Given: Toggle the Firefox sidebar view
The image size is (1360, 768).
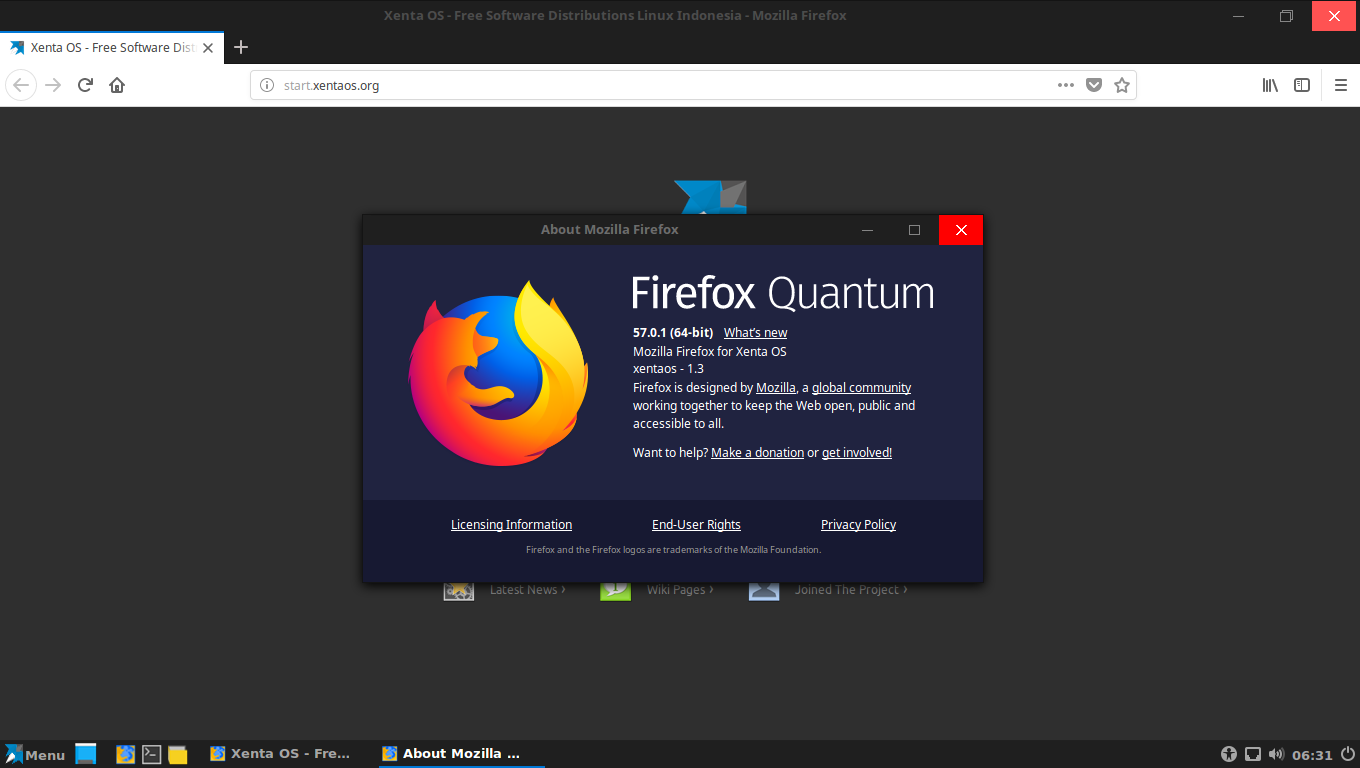Looking at the screenshot, I should 1302,85.
